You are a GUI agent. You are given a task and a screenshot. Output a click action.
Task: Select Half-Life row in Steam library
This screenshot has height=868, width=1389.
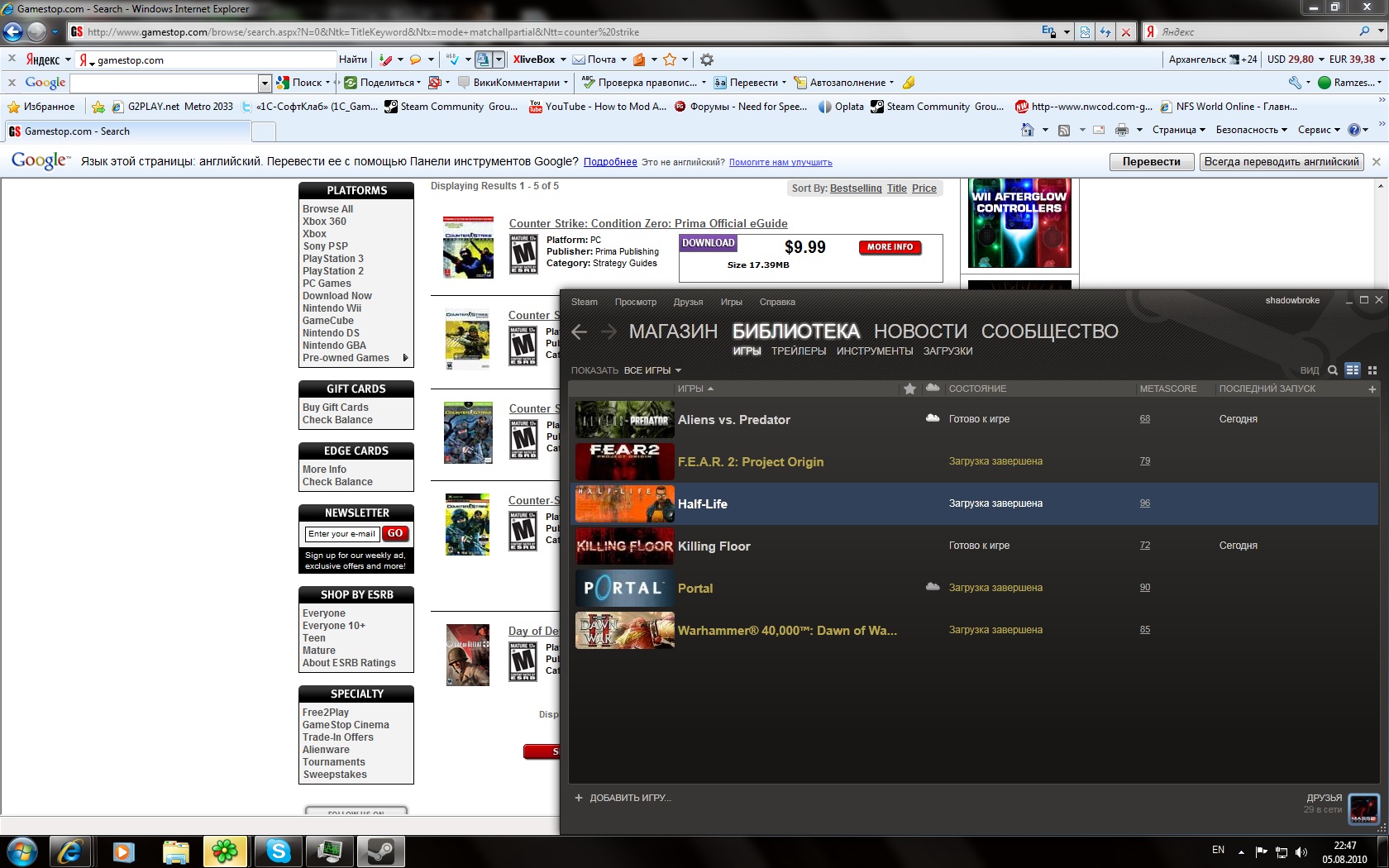pyautogui.click(x=974, y=503)
